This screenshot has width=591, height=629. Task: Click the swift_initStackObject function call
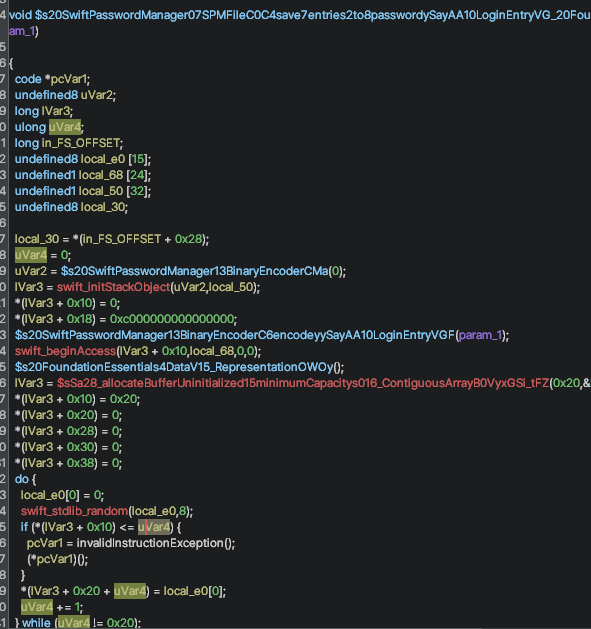[x=114, y=287]
